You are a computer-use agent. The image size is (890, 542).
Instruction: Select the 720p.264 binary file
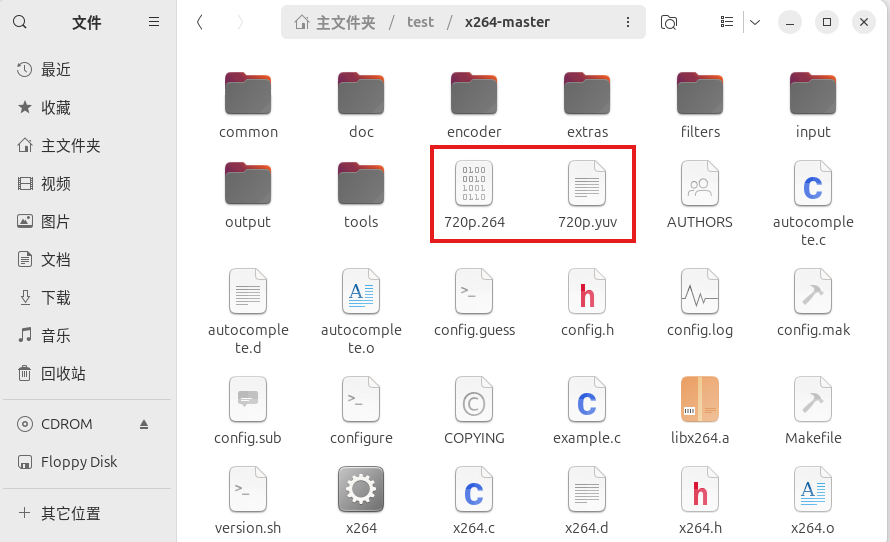click(474, 196)
